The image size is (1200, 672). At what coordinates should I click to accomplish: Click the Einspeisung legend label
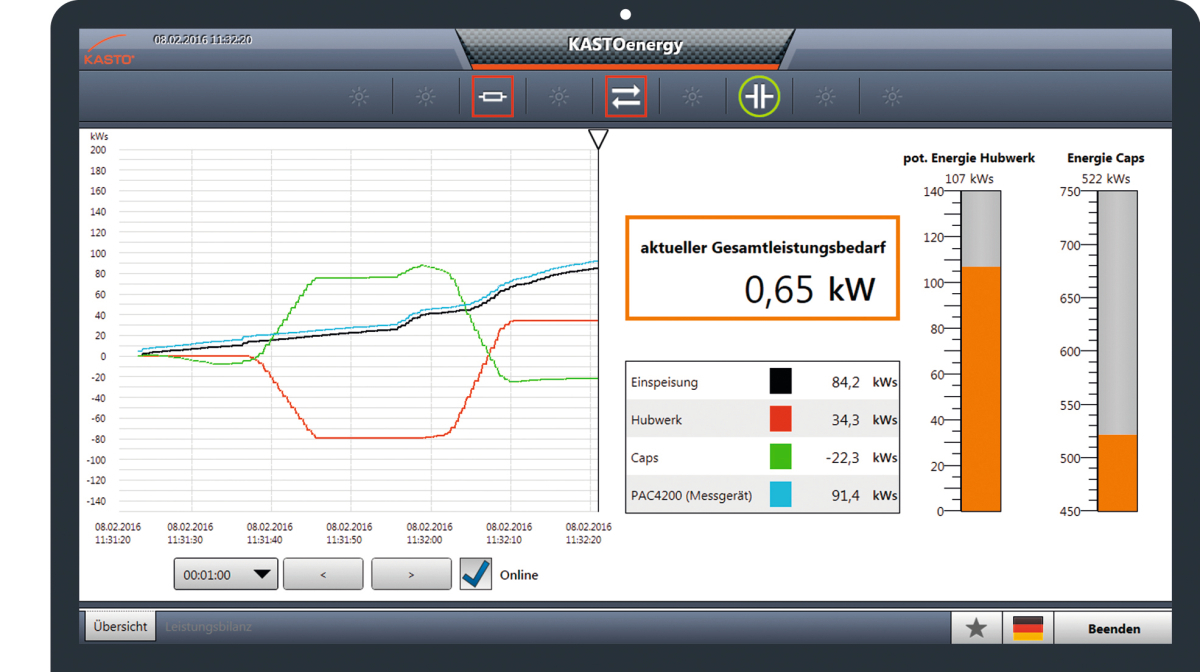(x=665, y=382)
